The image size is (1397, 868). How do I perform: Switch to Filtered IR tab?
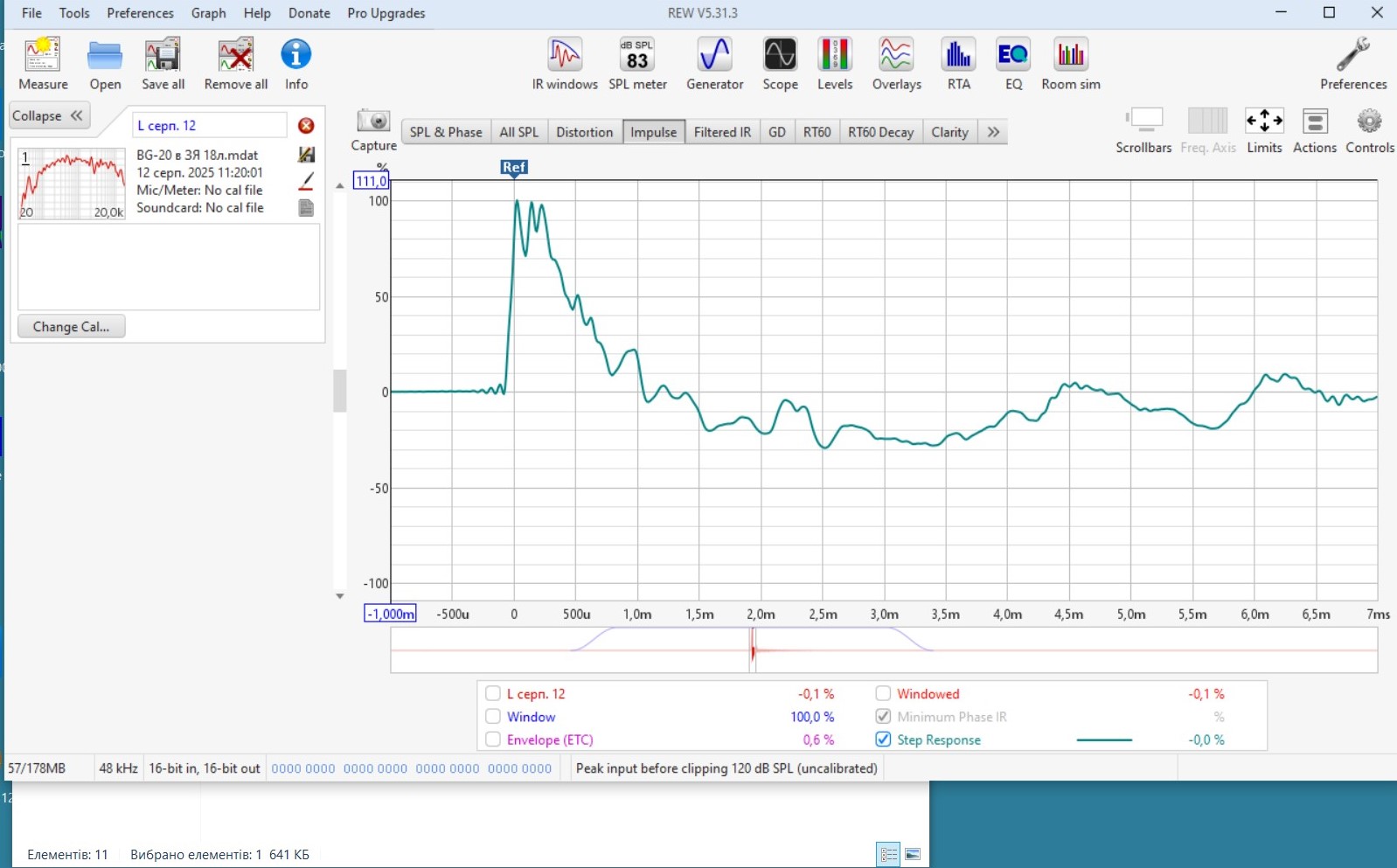722,132
